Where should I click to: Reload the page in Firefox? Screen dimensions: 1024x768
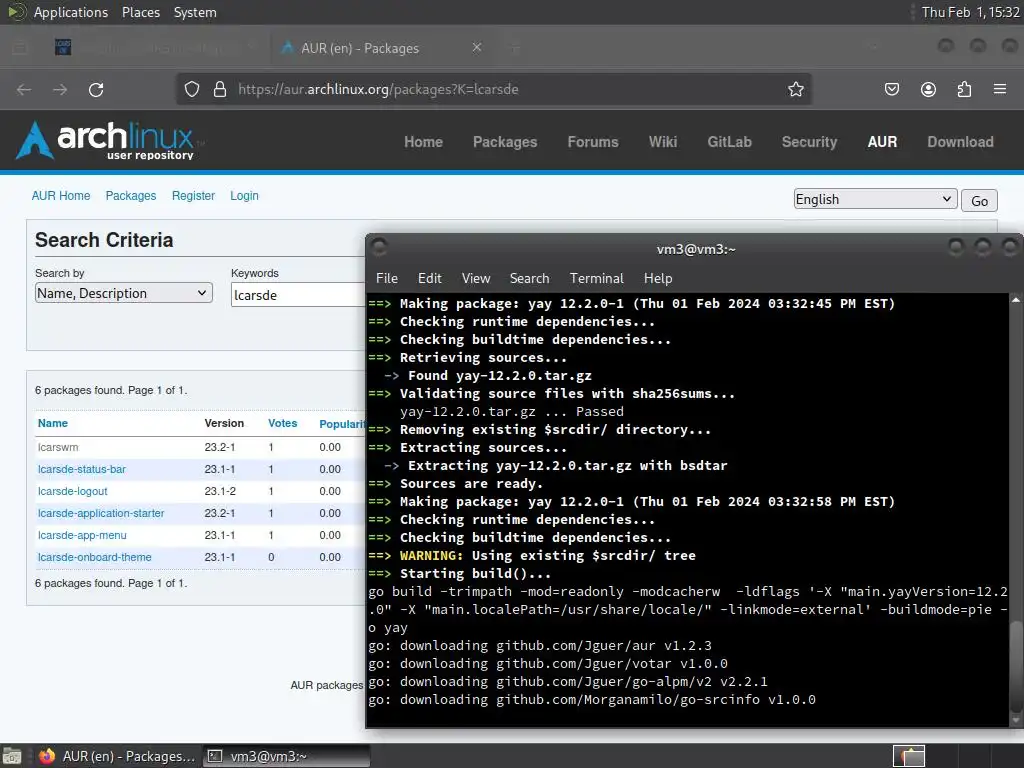point(96,89)
